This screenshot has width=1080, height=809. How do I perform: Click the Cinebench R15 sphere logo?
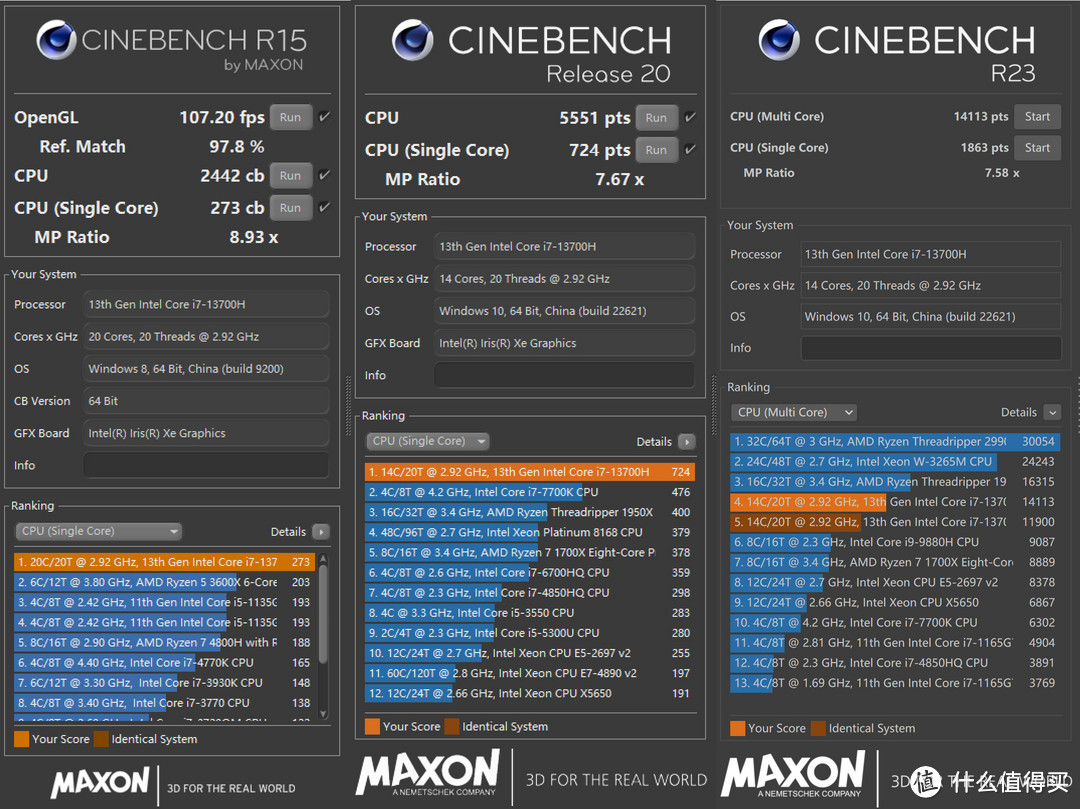tap(57, 41)
